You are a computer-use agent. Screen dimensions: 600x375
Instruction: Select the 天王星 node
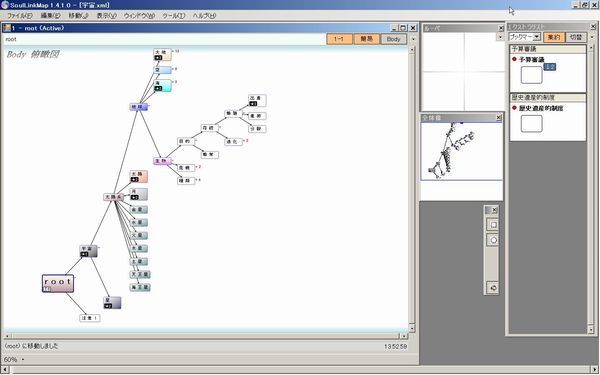pos(140,275)
